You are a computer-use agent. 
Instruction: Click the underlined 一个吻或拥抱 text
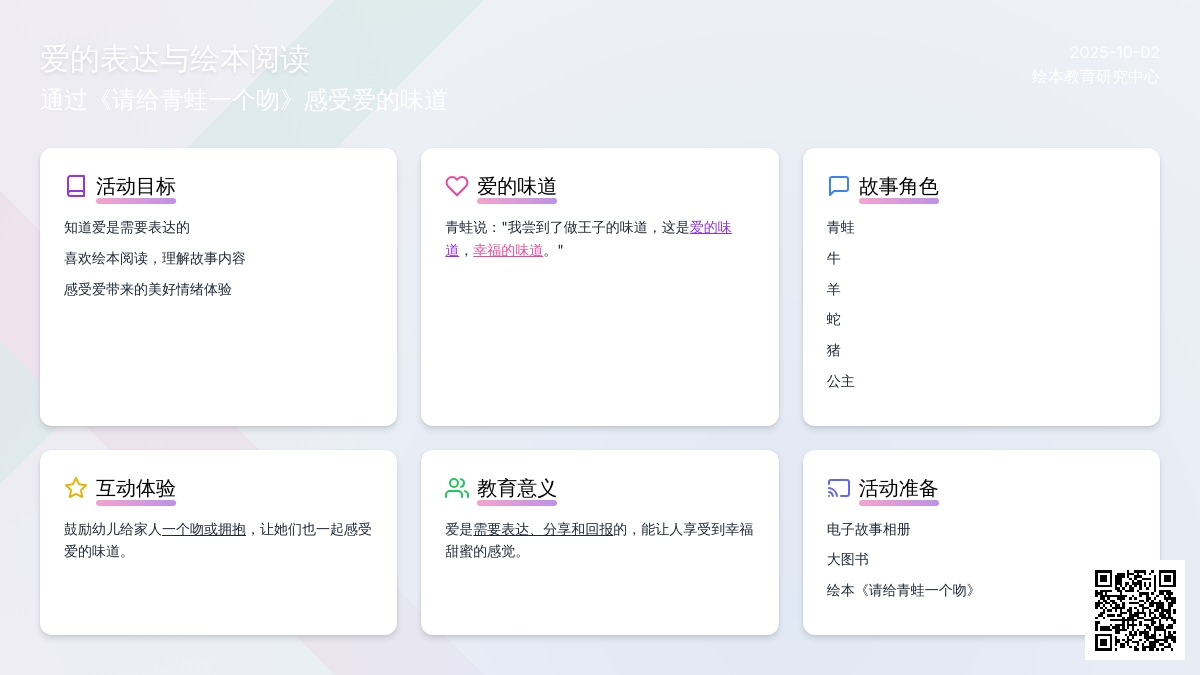click(x=204, y=529)
